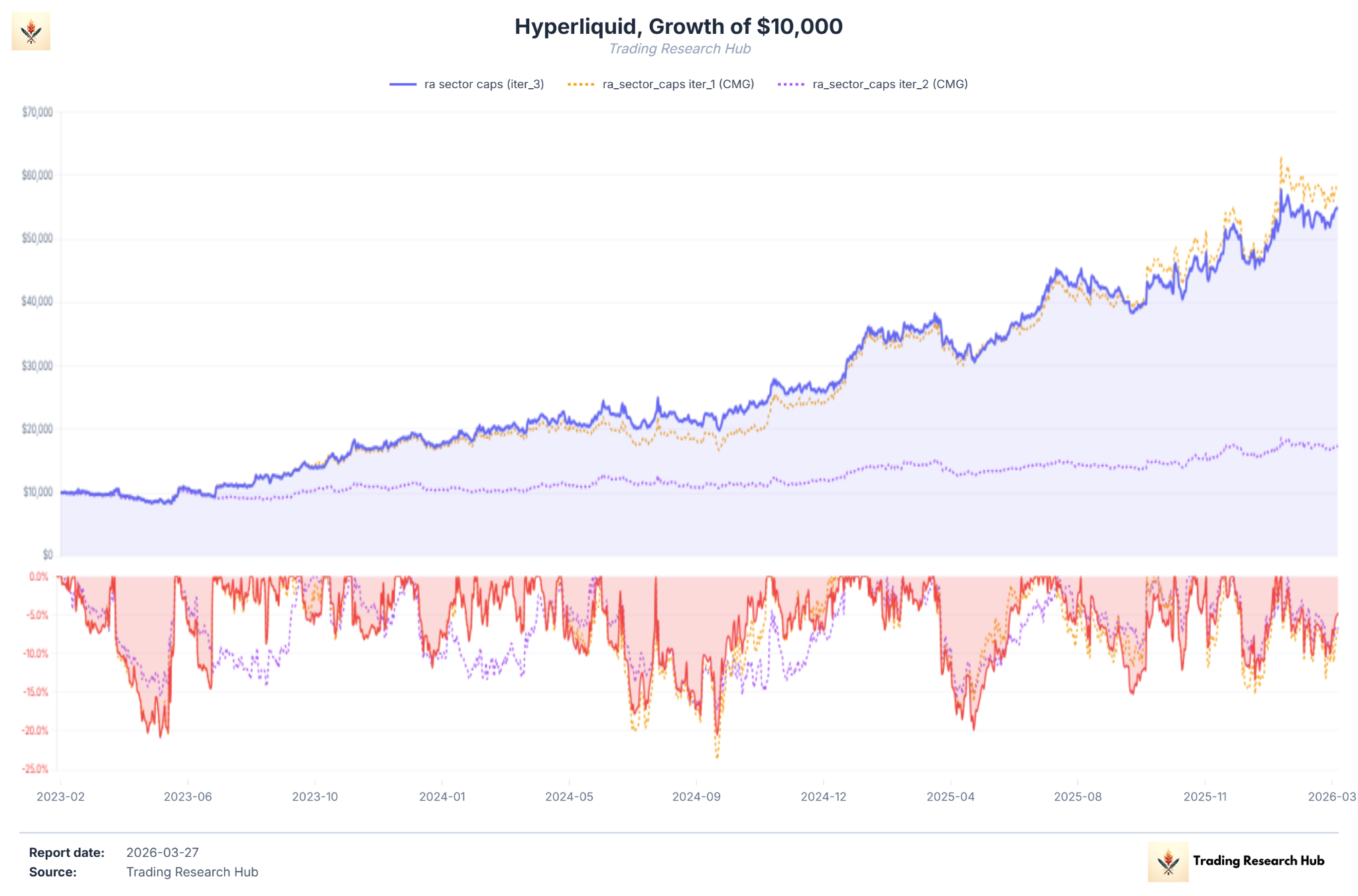Click the 2024-01 x-axis label

pyautogui.click(x=442, y=797)
